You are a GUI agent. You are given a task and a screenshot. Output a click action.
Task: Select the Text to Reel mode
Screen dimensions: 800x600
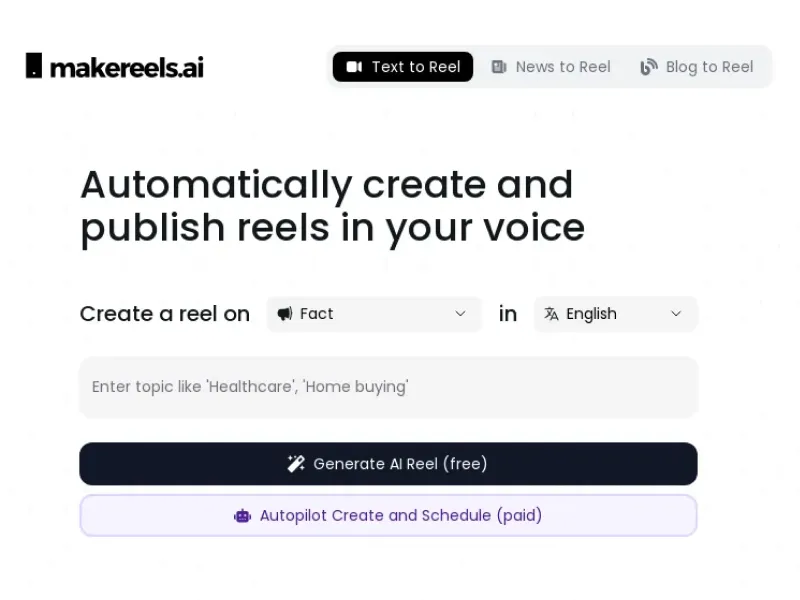[x=402, y=67]
